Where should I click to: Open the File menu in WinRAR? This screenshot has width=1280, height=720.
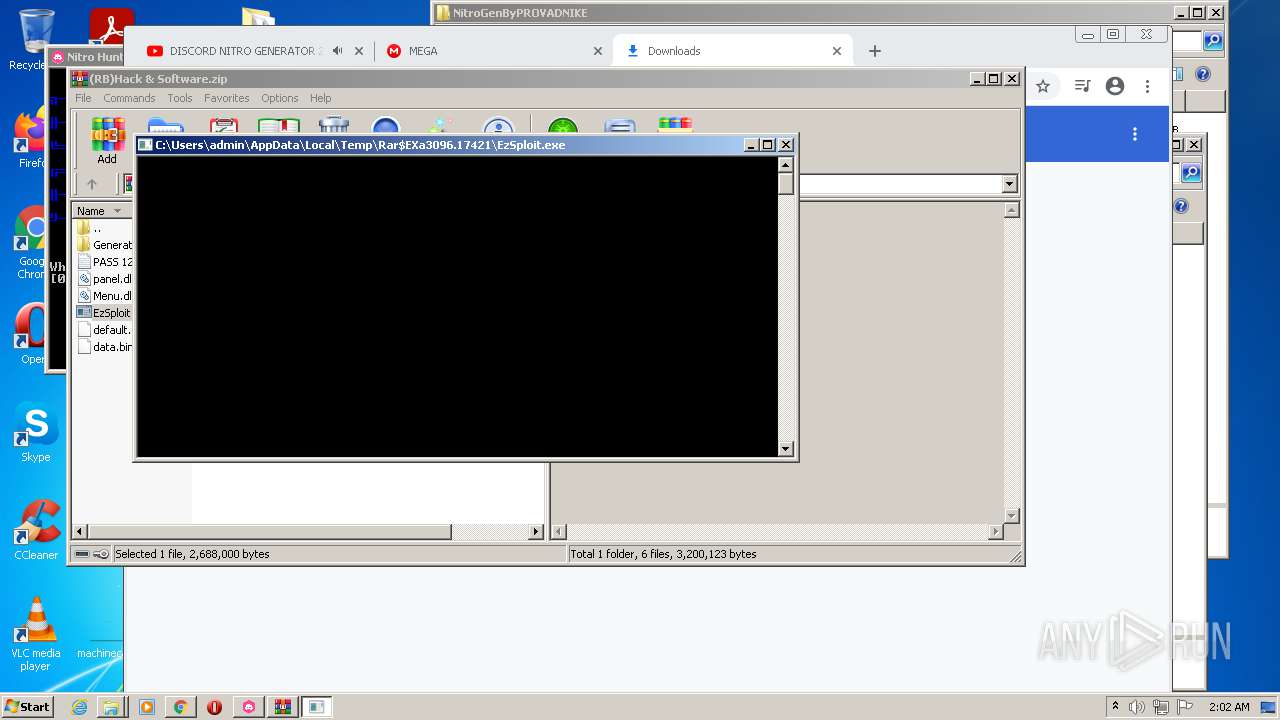(x=83, y=98)
